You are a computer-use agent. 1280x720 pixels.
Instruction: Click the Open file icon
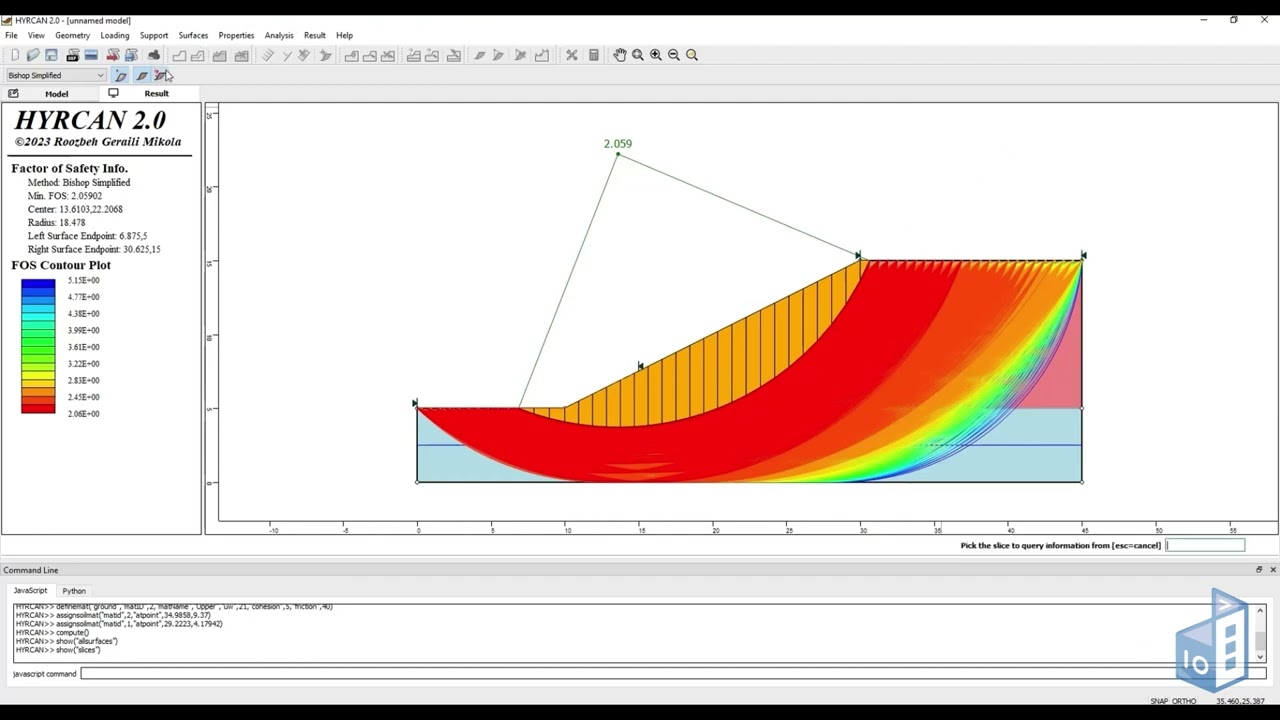(33, 55)
